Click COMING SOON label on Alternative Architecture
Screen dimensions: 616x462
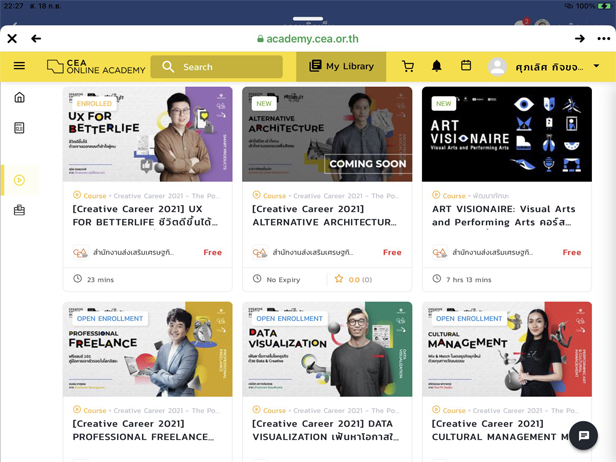tap(368, 163)
